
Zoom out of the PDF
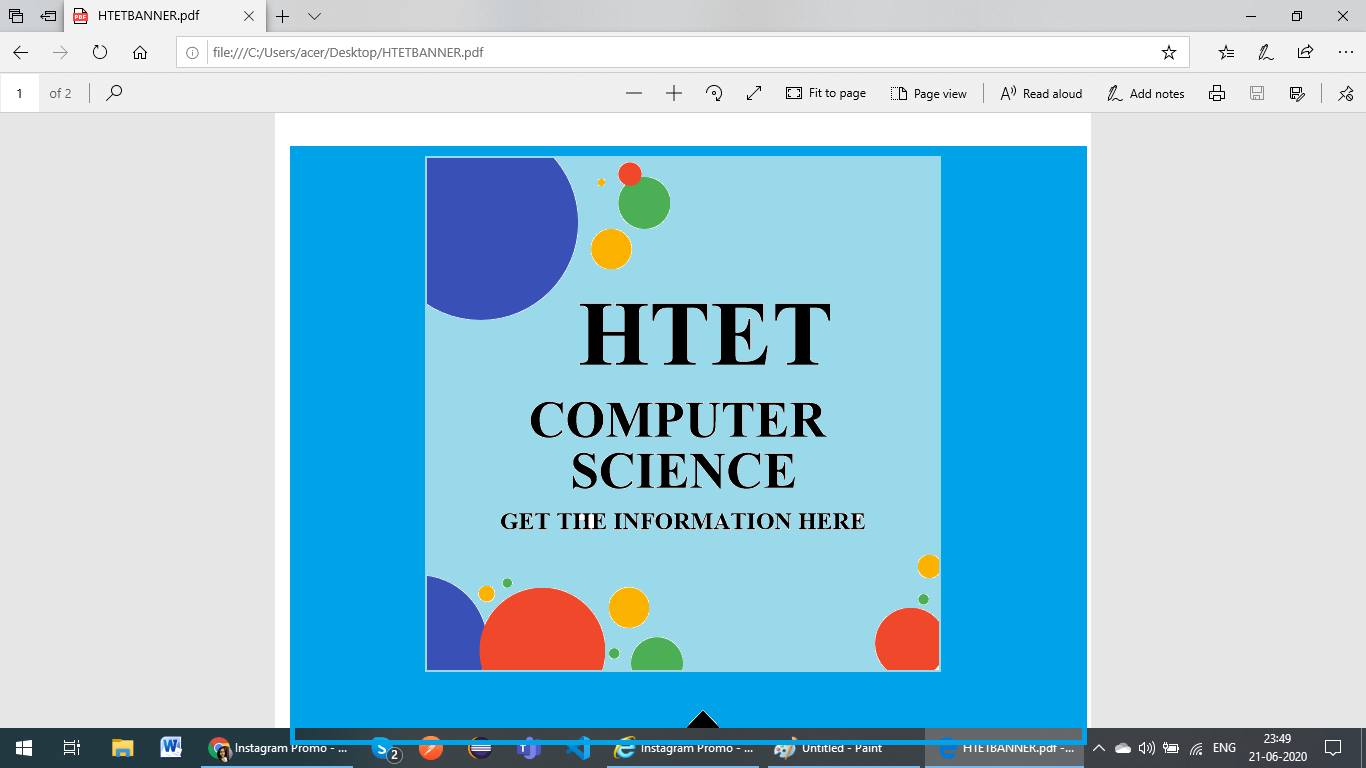(634, 93)
